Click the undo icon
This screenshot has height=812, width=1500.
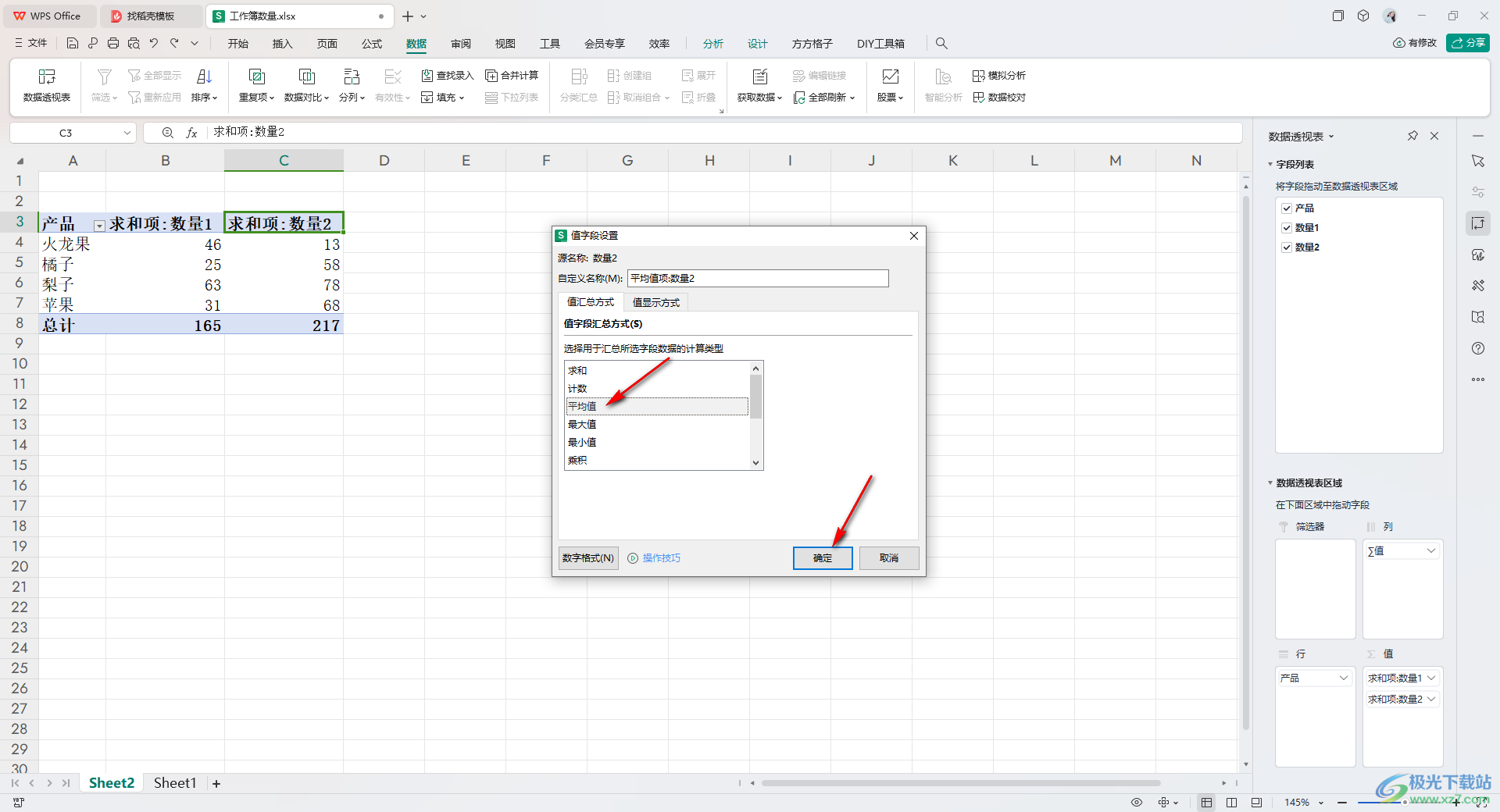pos(154,44)
